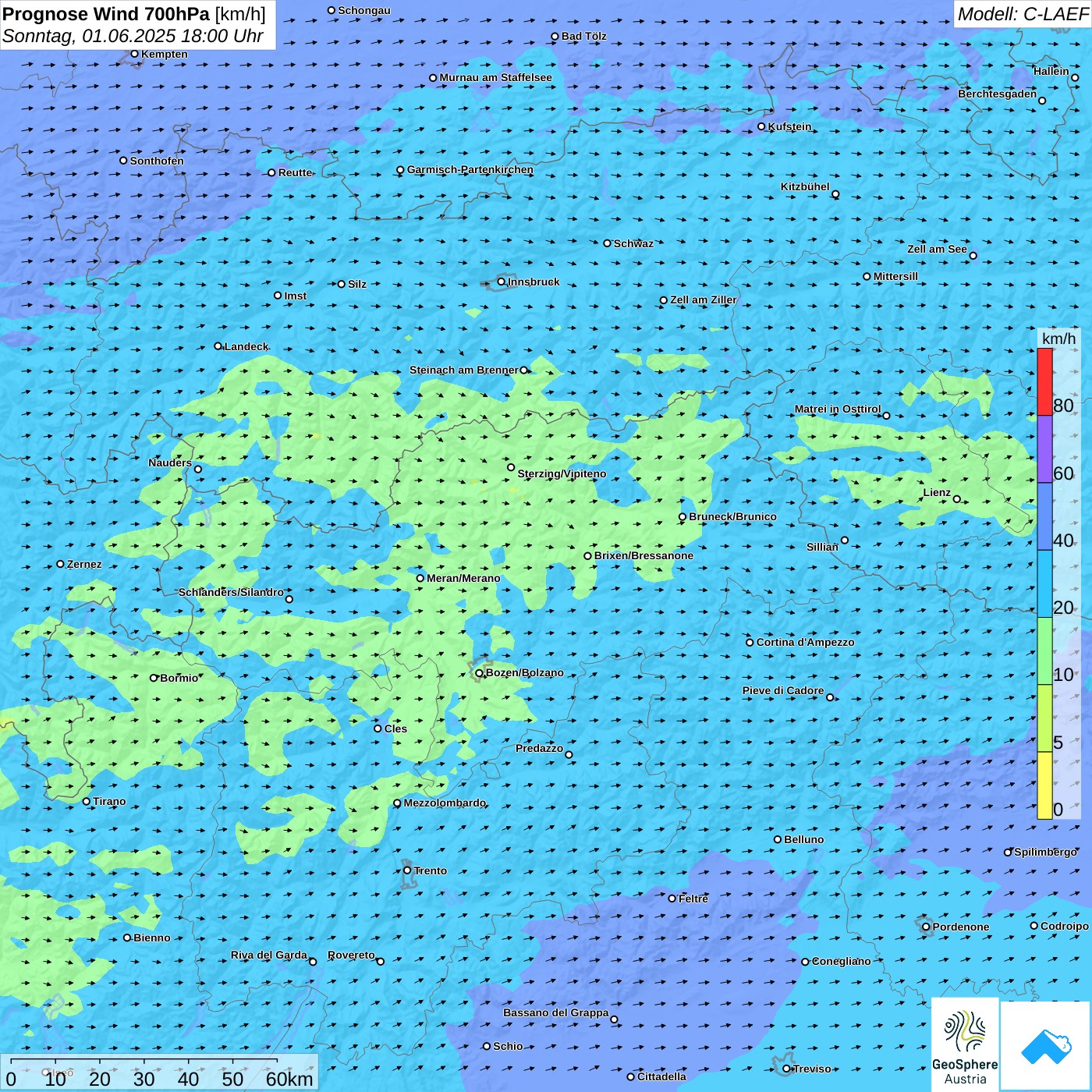The width and height of the screenshot is (1092, 1092).
Task: Click the Kufstein location marker
Action: [762, 126]
